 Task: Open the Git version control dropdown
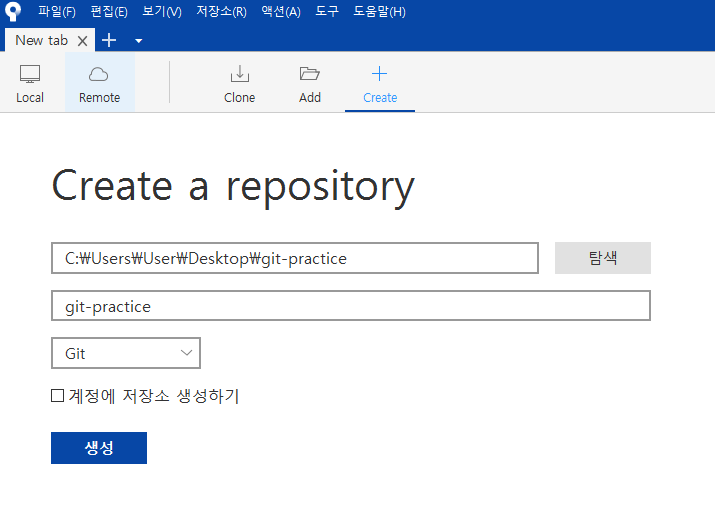click(126, 353)
